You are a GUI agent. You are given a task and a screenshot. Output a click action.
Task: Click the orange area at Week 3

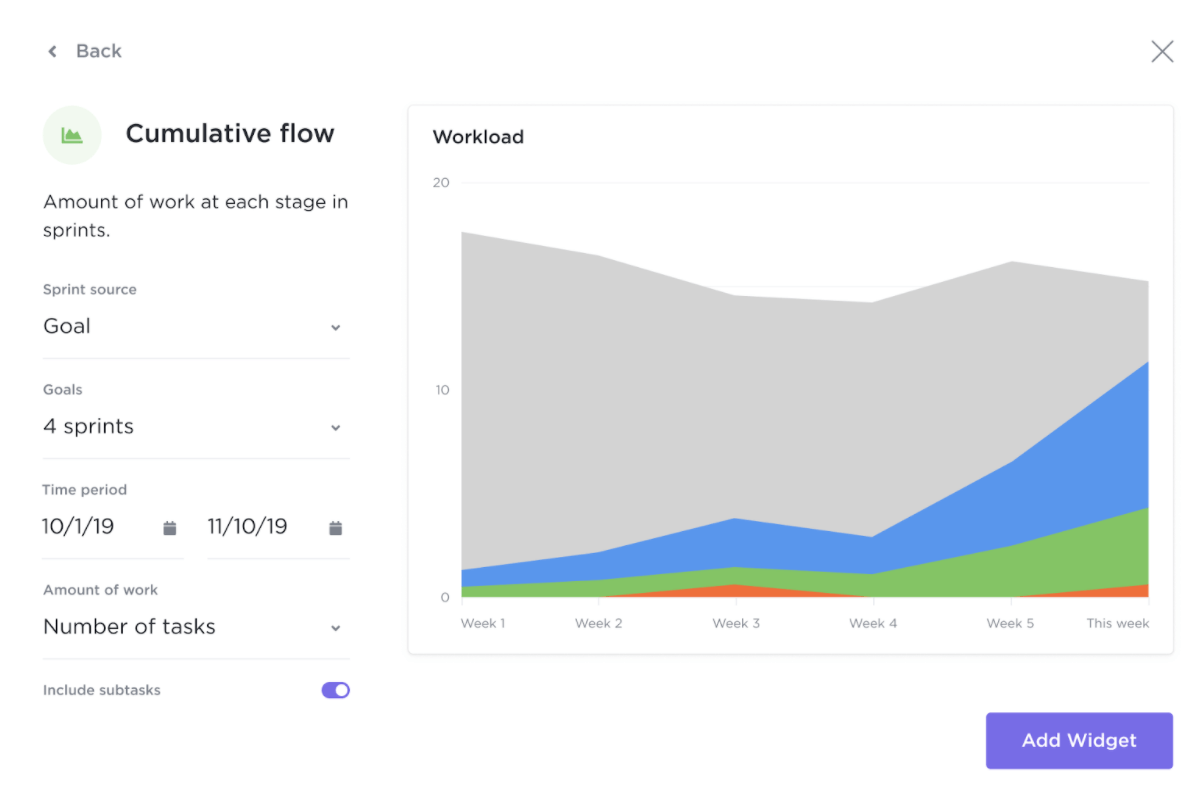click(737, 591)
